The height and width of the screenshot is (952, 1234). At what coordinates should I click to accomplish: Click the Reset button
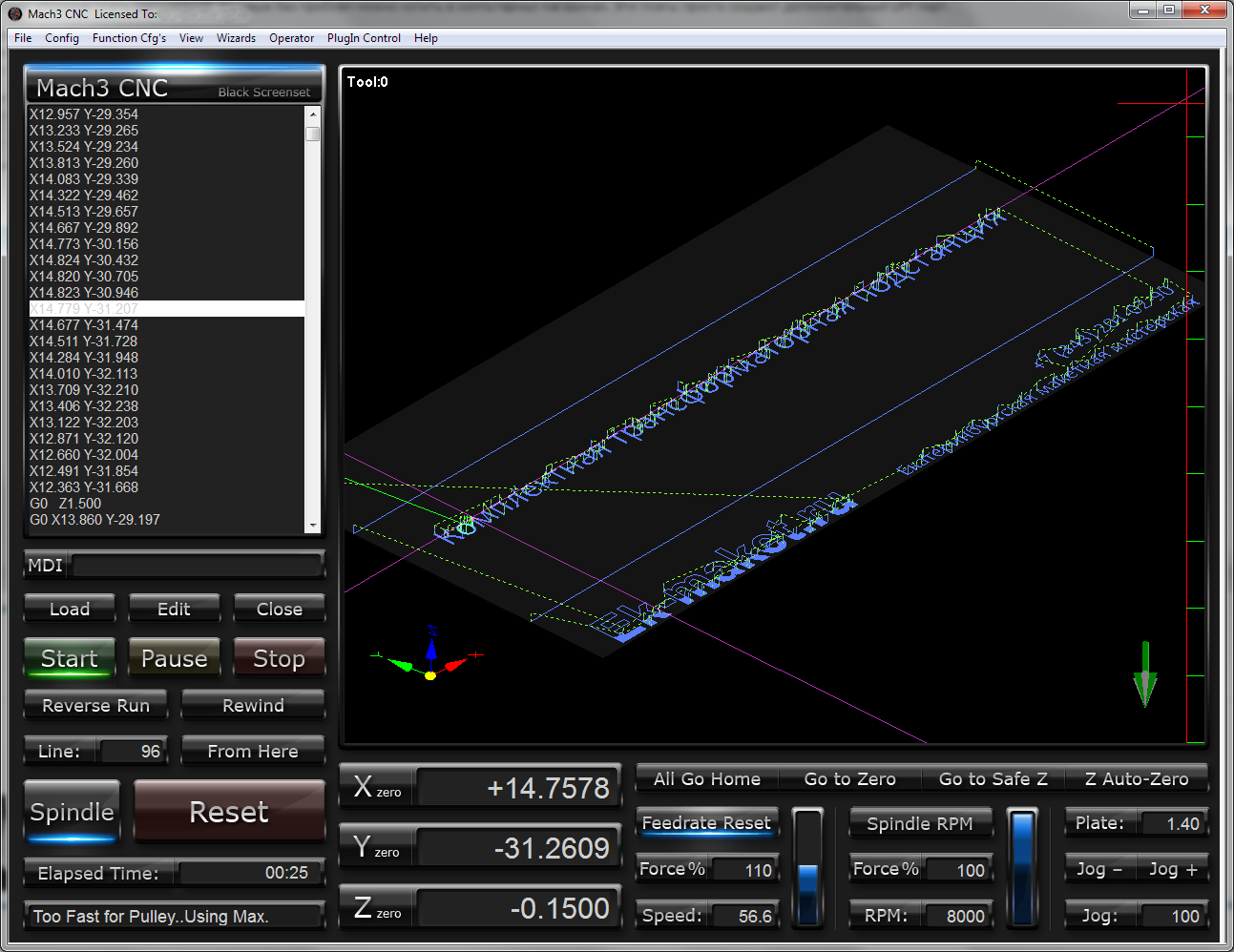(229, 812)
